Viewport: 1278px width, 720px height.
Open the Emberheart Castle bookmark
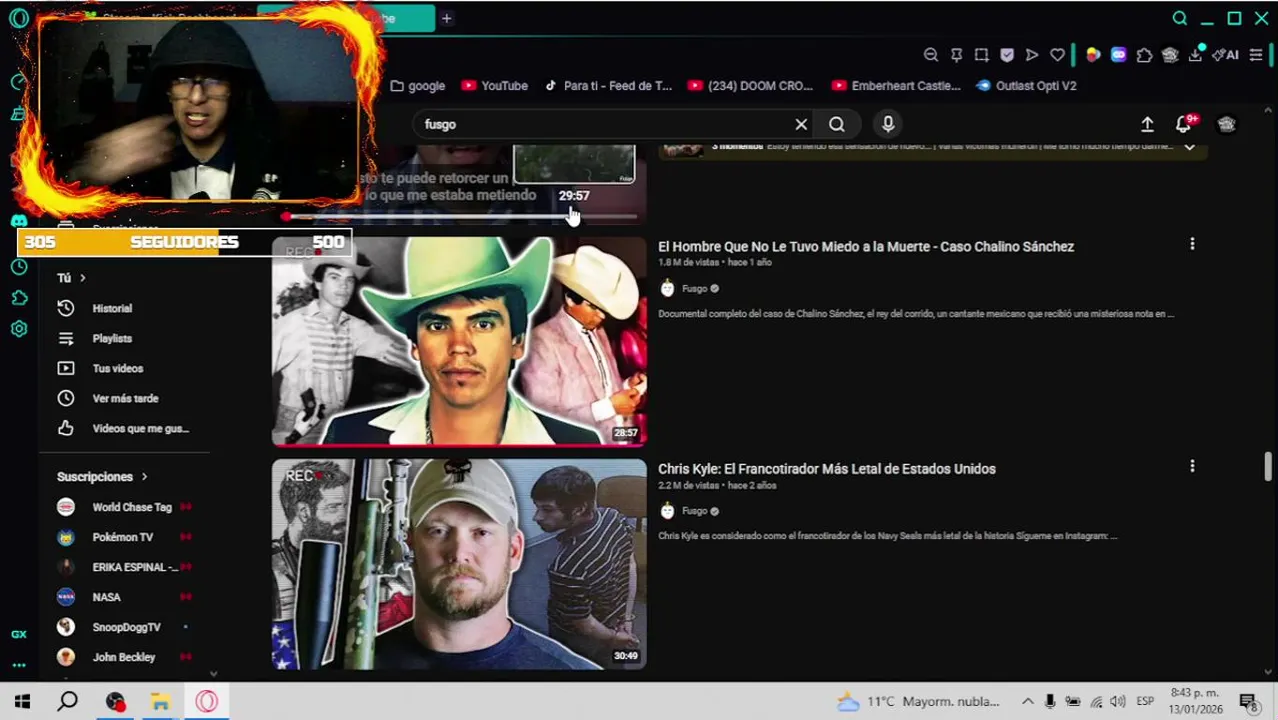(x=896, y=86)
